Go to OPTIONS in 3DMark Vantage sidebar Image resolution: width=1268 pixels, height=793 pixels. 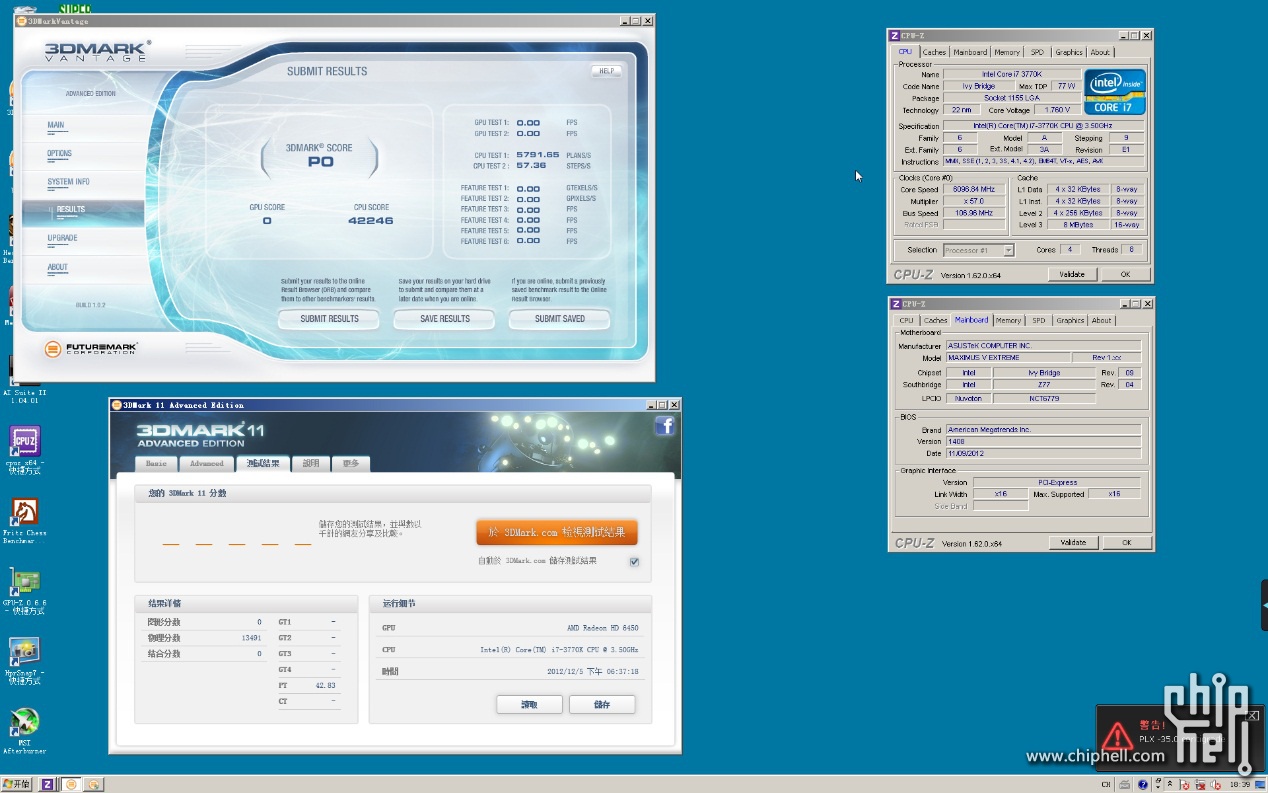click(x=59, y=154)
